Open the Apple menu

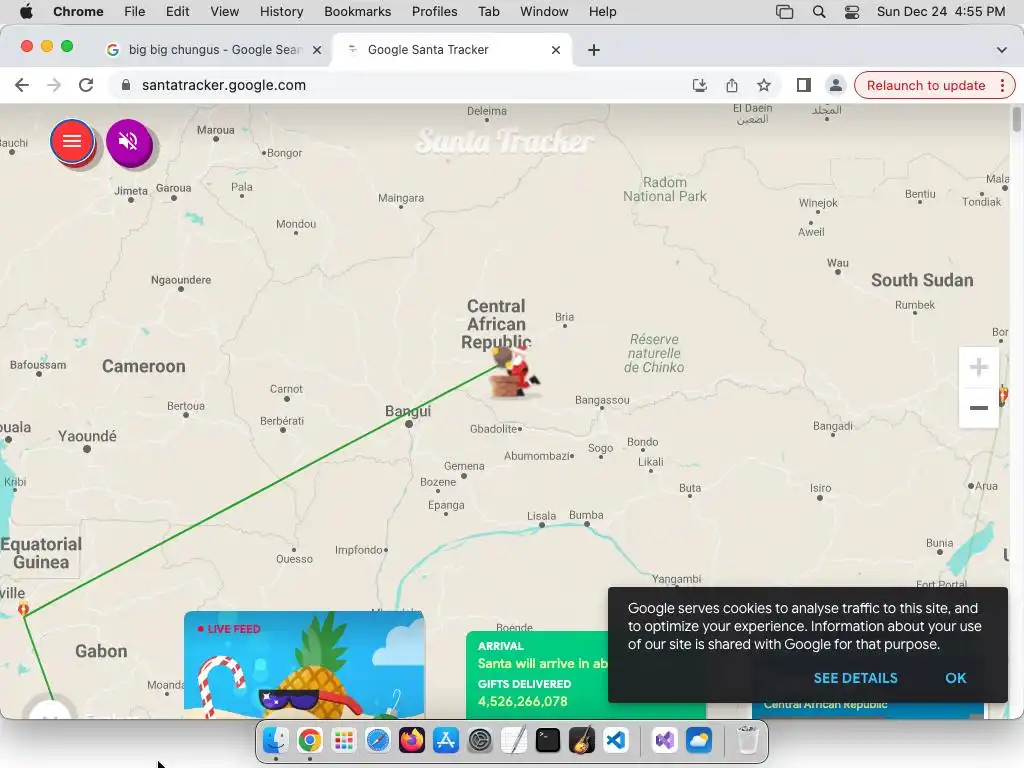coord(26,11)
